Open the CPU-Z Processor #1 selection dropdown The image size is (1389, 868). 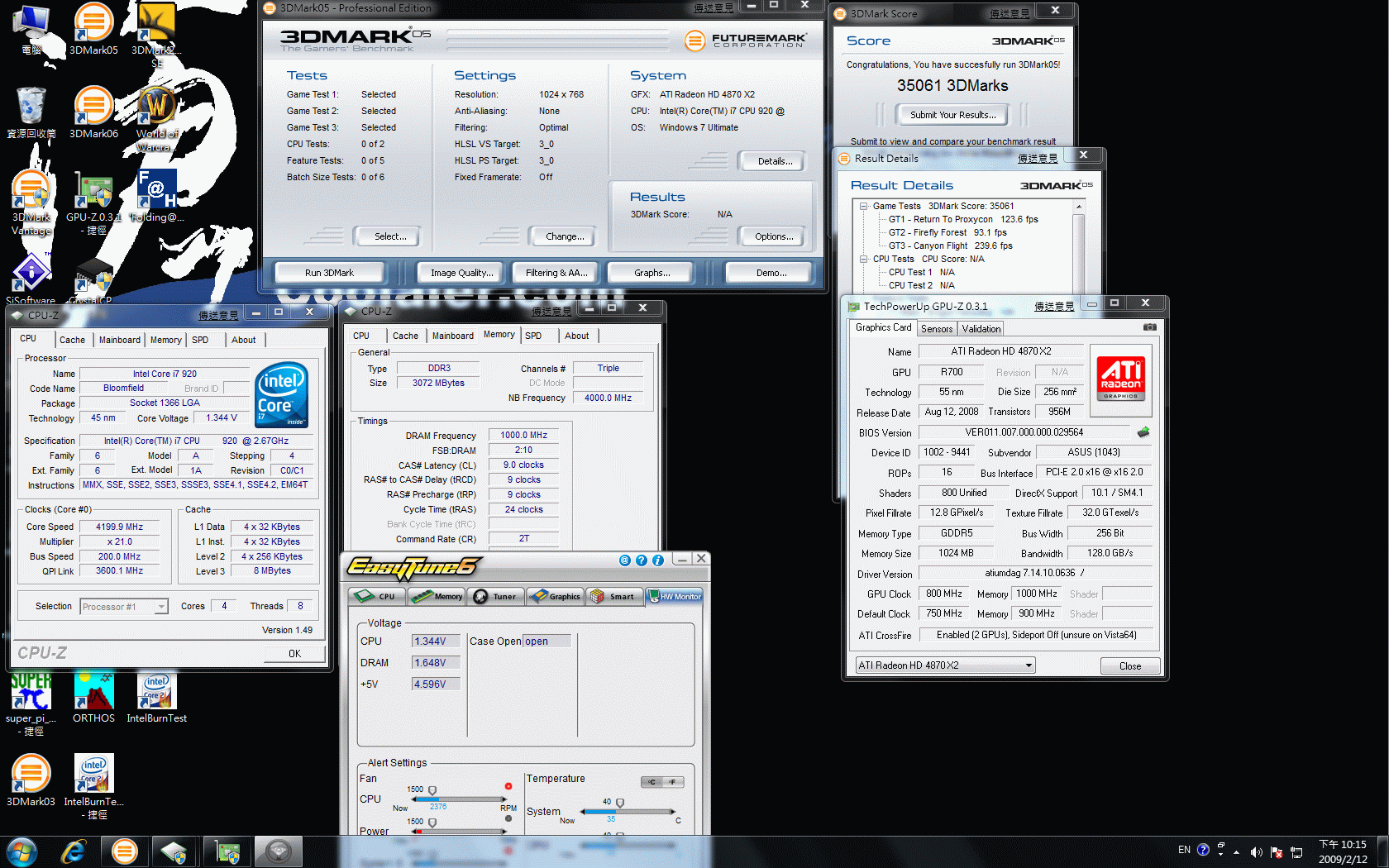click(124, 607)
